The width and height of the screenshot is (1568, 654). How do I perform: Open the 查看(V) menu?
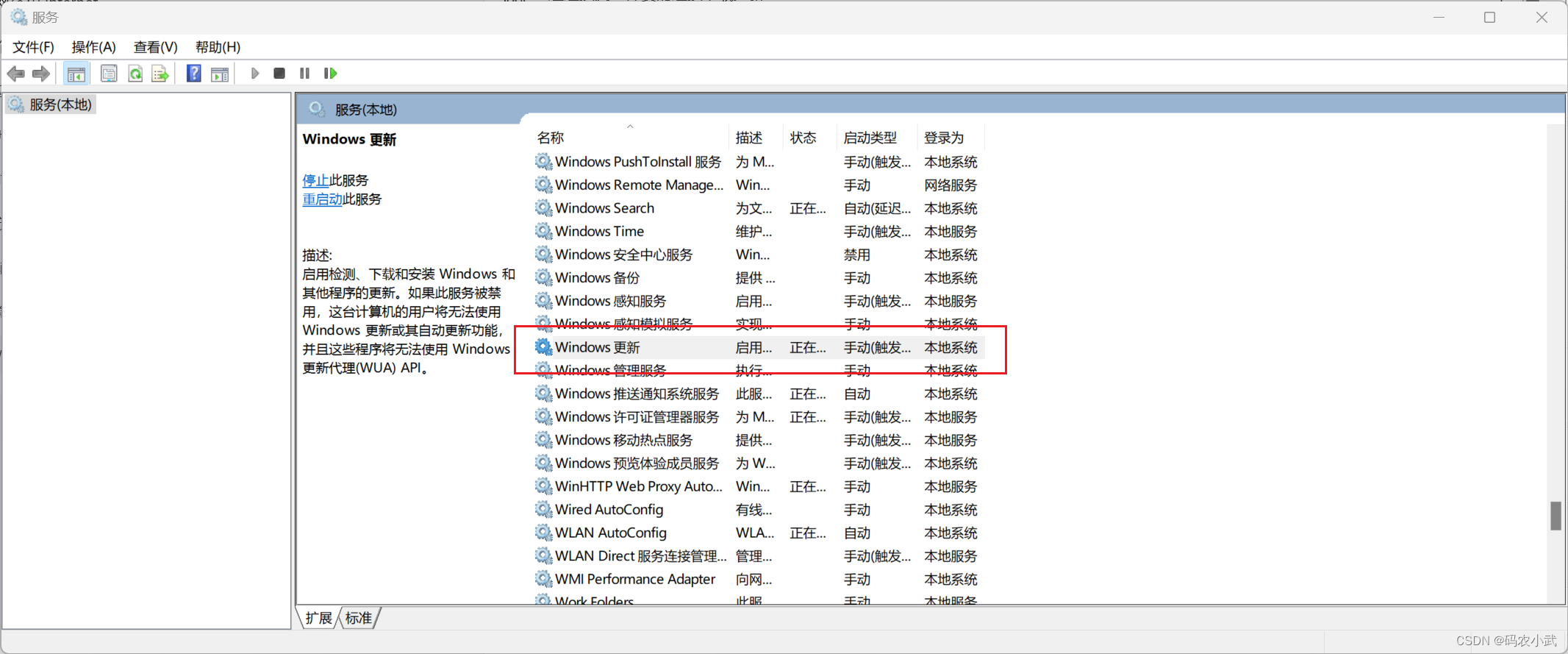click(x=155, y=47)
